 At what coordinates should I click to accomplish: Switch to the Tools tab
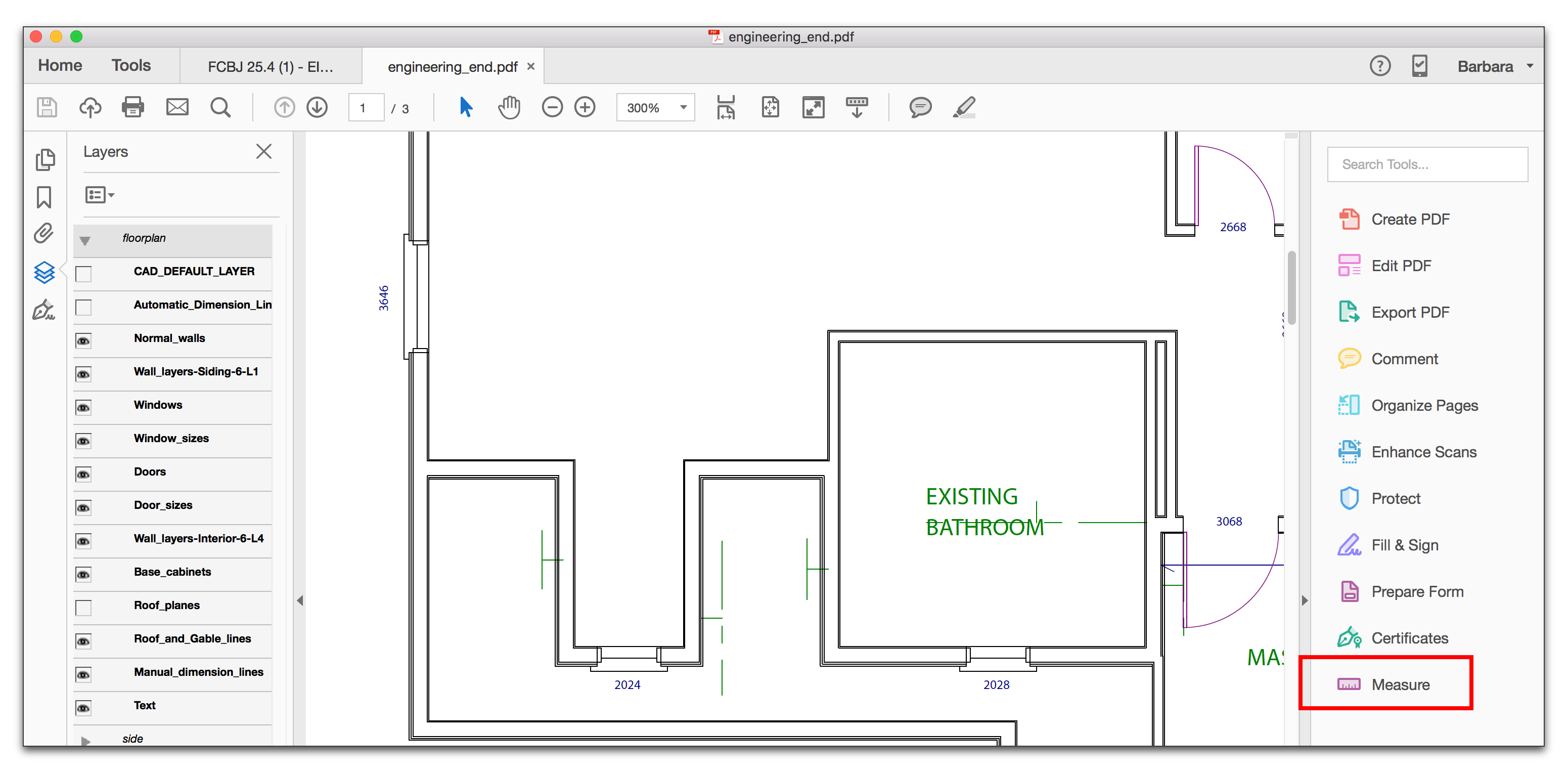131,65
